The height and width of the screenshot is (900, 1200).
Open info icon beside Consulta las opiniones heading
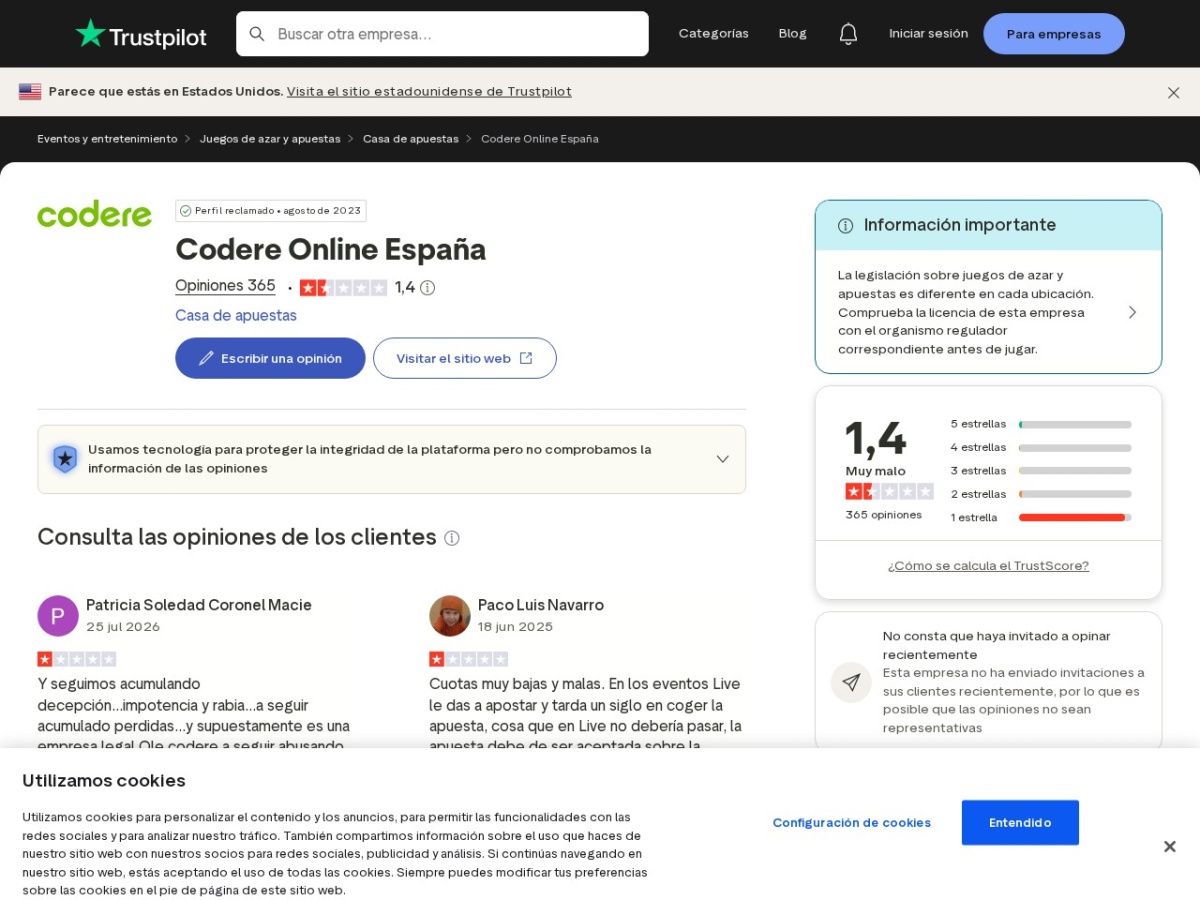(452, 538)
